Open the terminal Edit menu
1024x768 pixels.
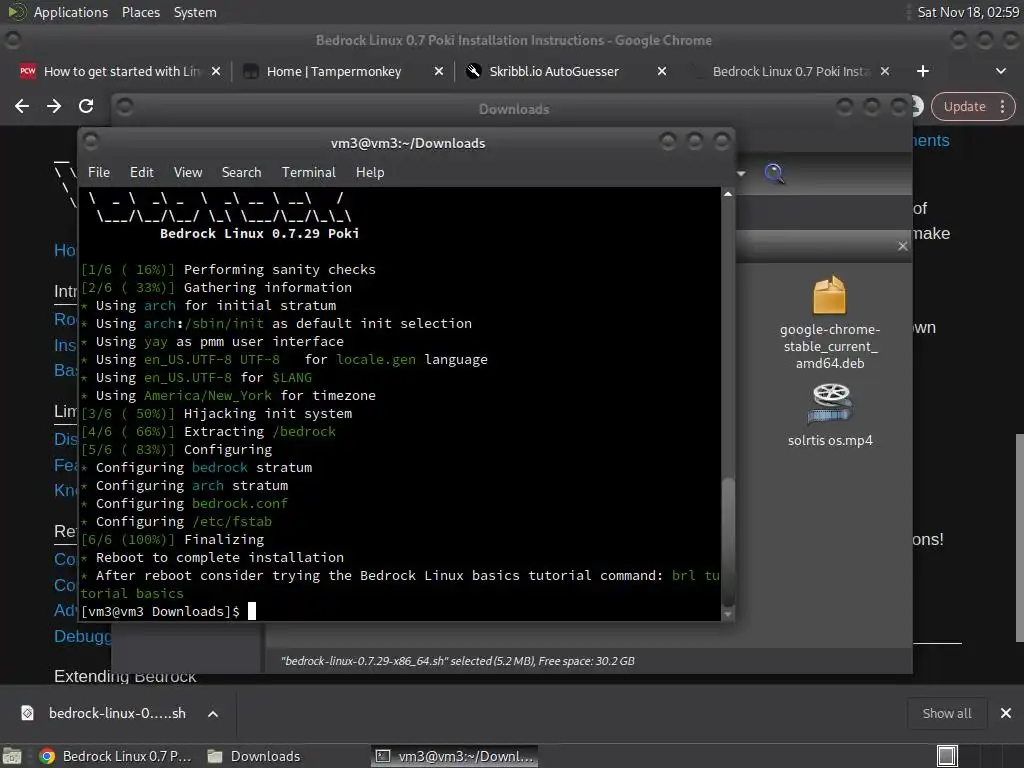pos(141,172)
